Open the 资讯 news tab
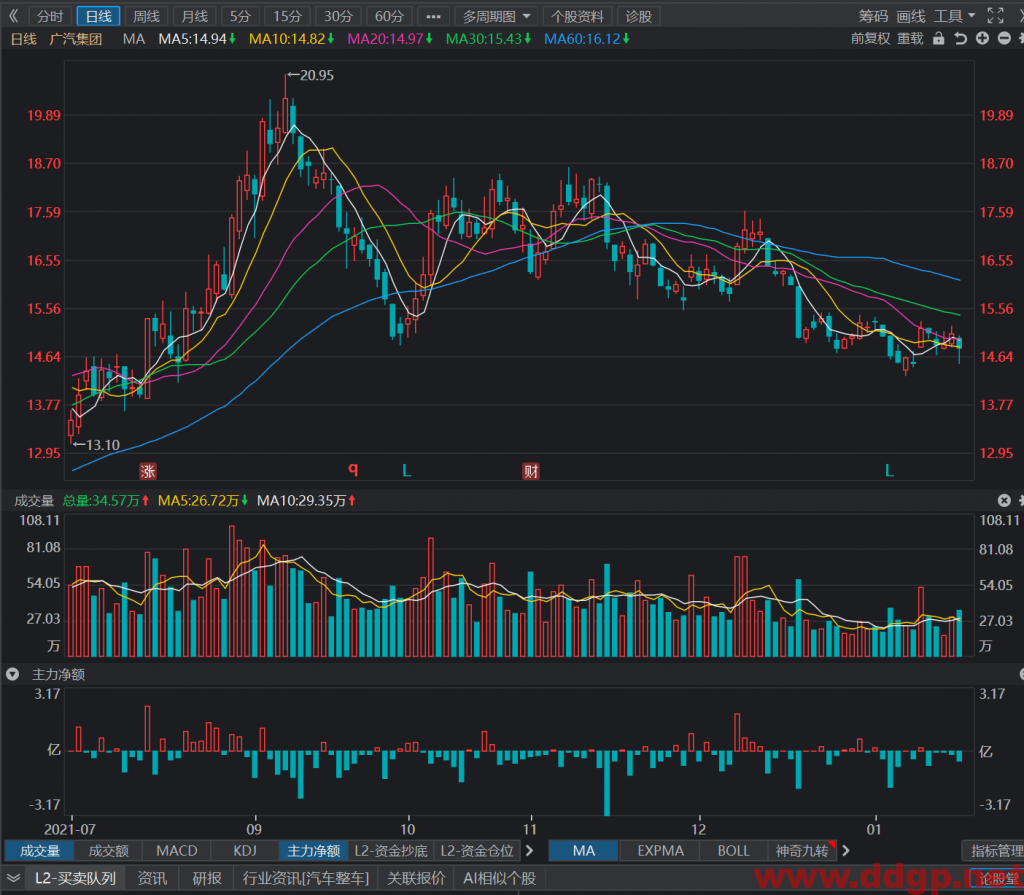The height and width of the screenshot is (895, 1024). (x=152, y=878)
